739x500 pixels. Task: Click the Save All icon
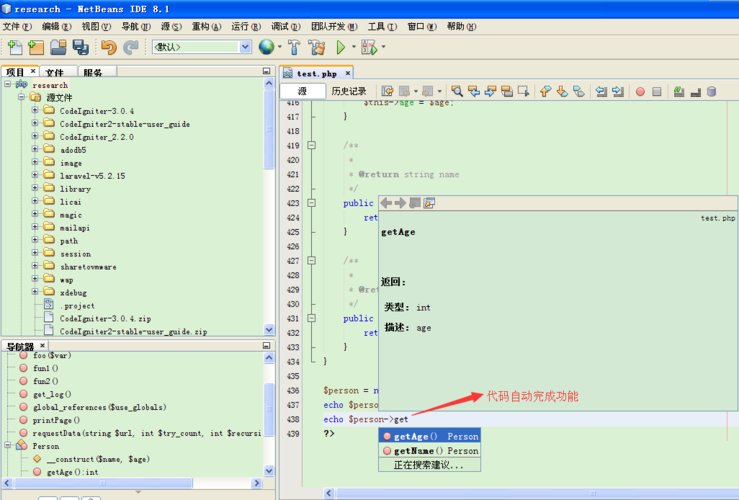(x=81, y=47)
